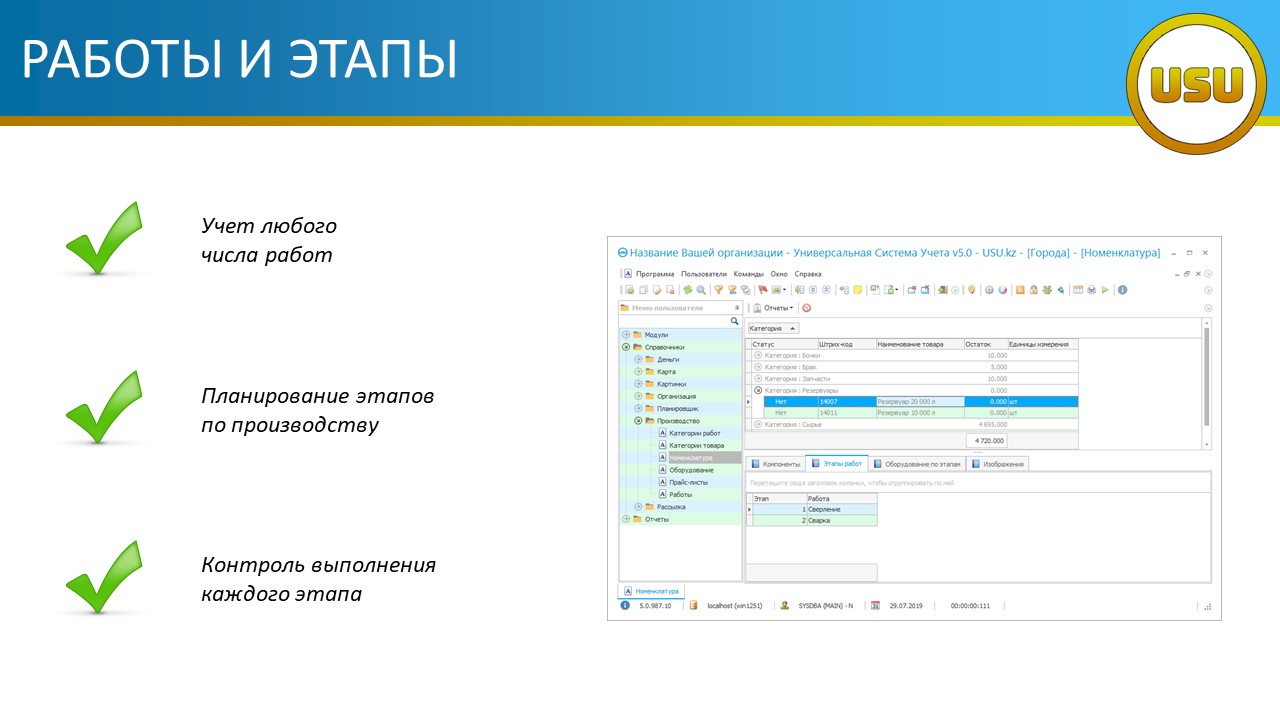This screenshot has width=1280, height=720.
Task: Expand the Деньги folder node
Action: [x=638, y=359]
